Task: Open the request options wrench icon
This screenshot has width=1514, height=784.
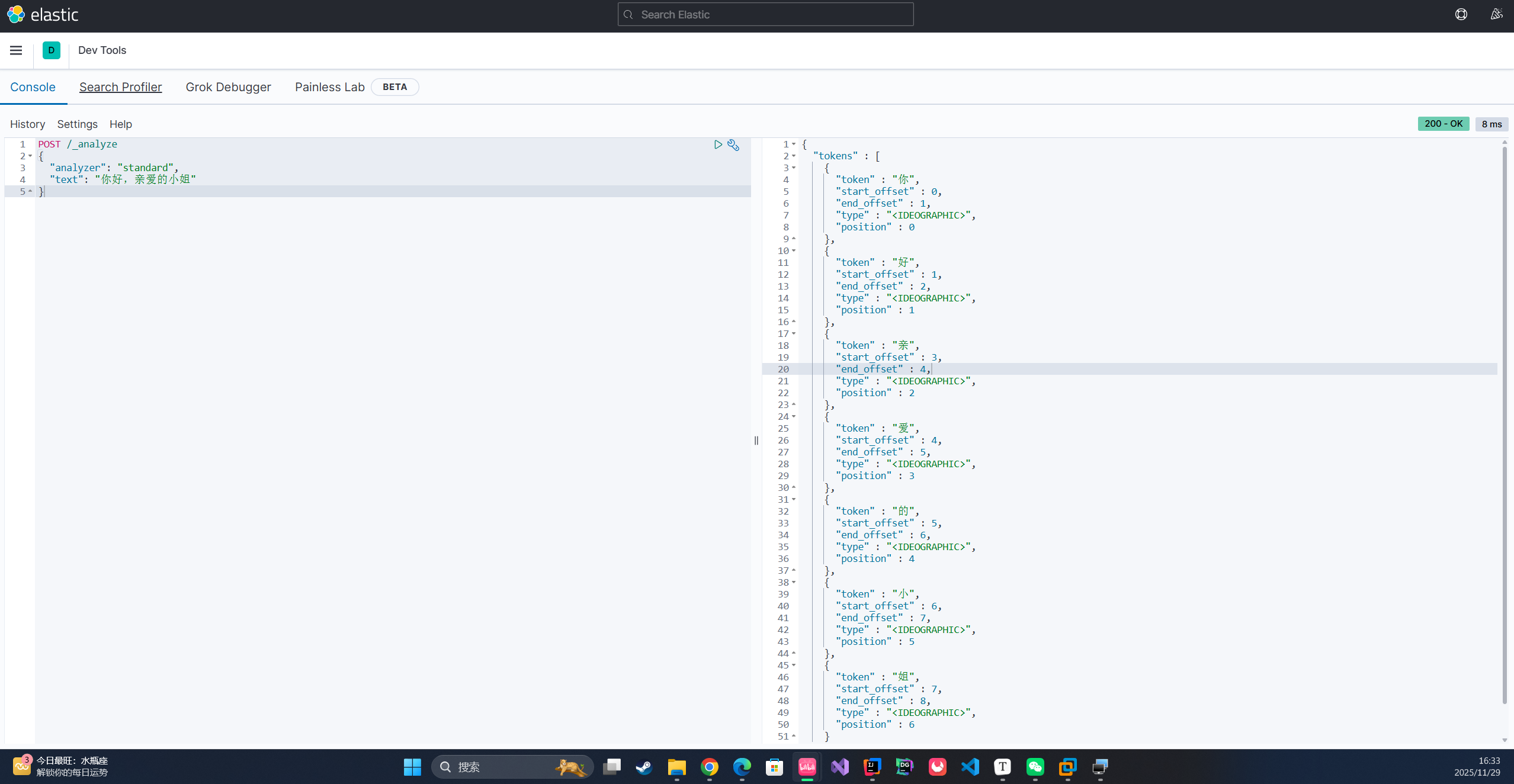Action: (x=733, y=144)
